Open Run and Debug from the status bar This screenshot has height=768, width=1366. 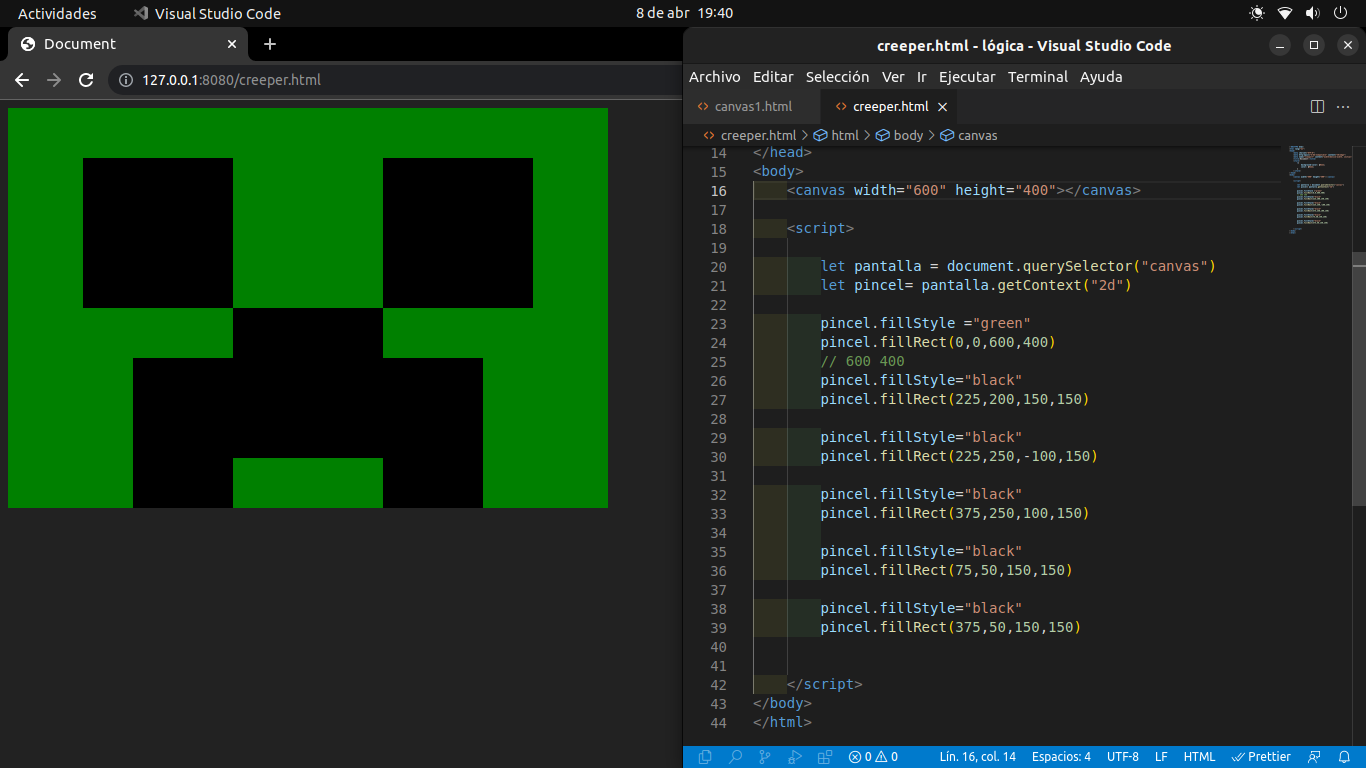(795, 757)
